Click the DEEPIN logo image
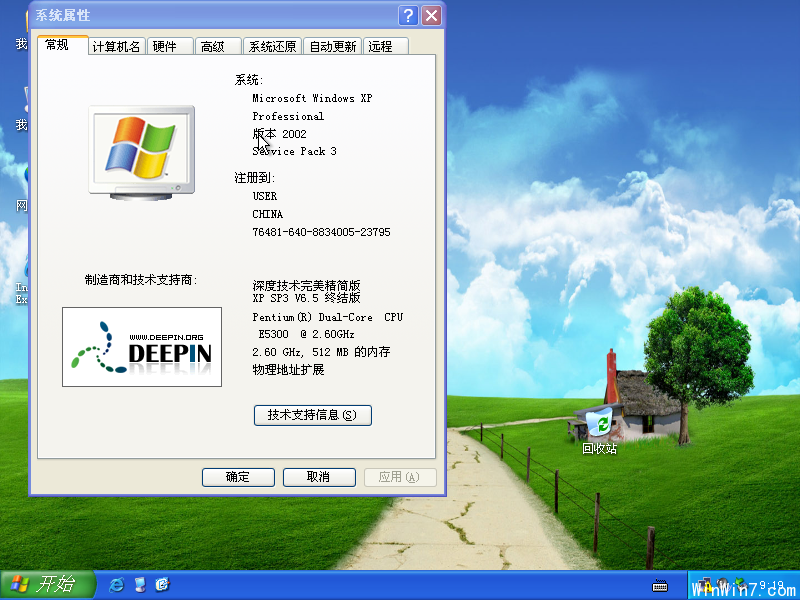This screenshot has height=600, width=800. click(142, 347)
